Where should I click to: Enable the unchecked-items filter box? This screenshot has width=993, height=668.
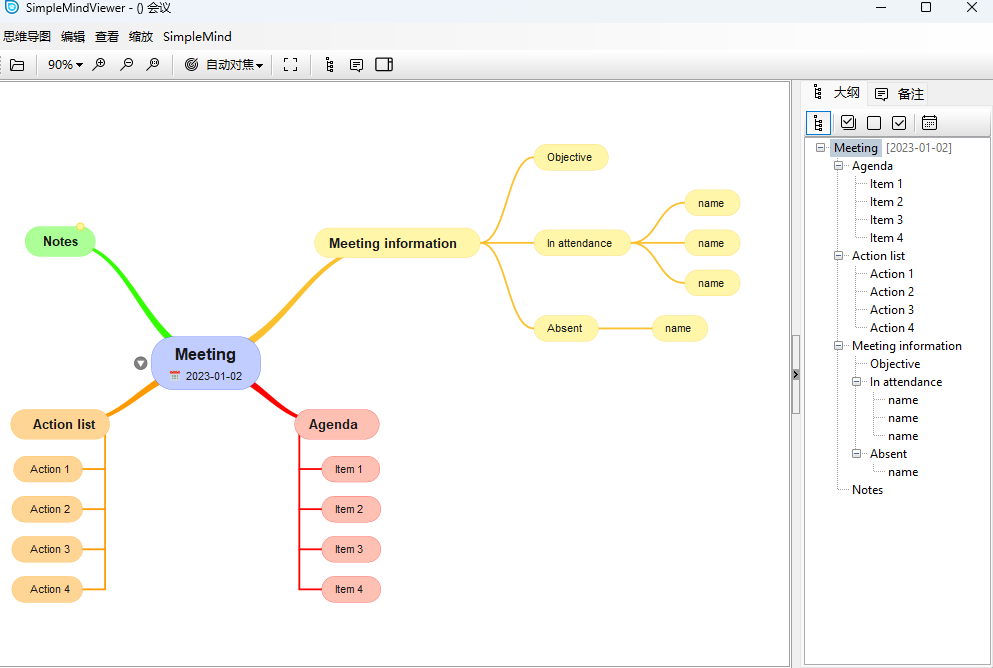874,122
